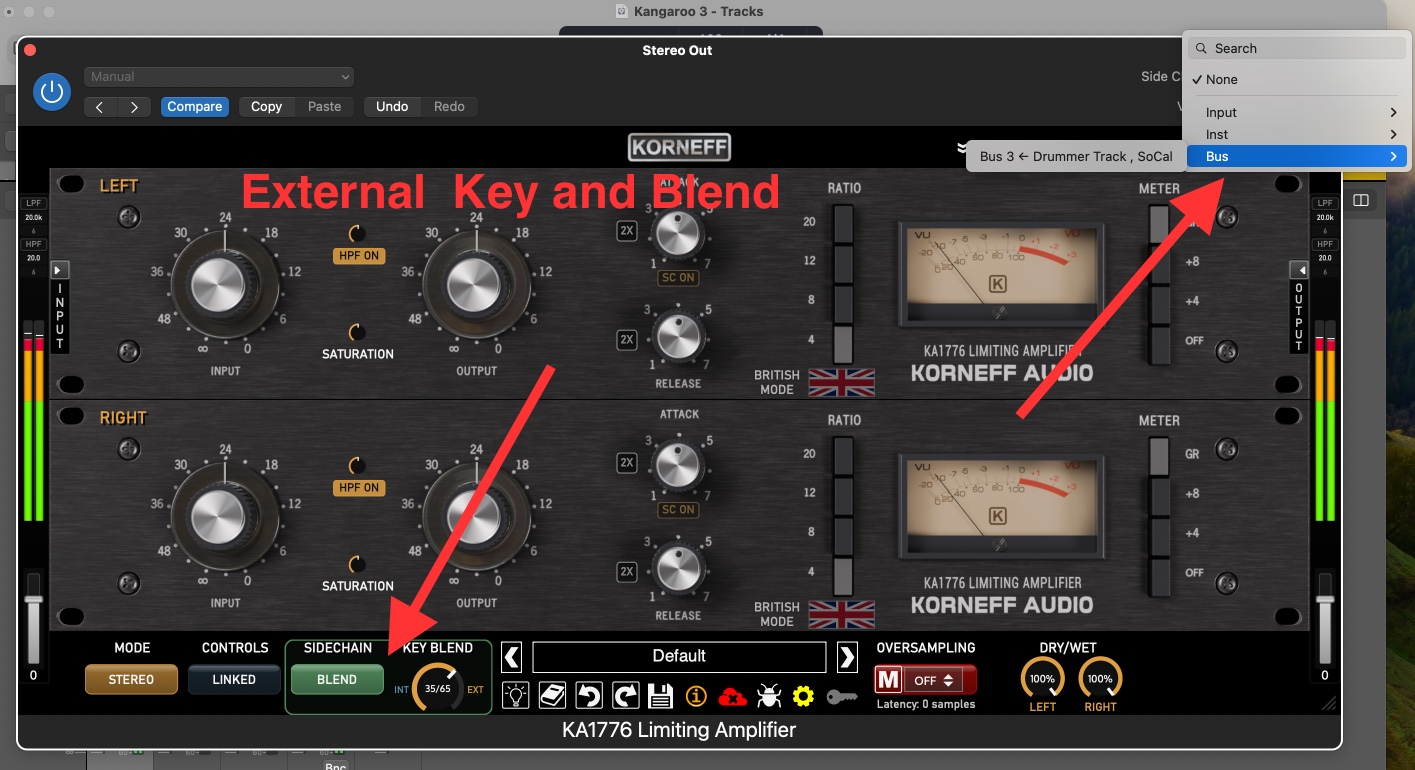This screenshot has width=1415, height=770.
Task: Click the LINKED controls button
Action: [x=234, y=680]
